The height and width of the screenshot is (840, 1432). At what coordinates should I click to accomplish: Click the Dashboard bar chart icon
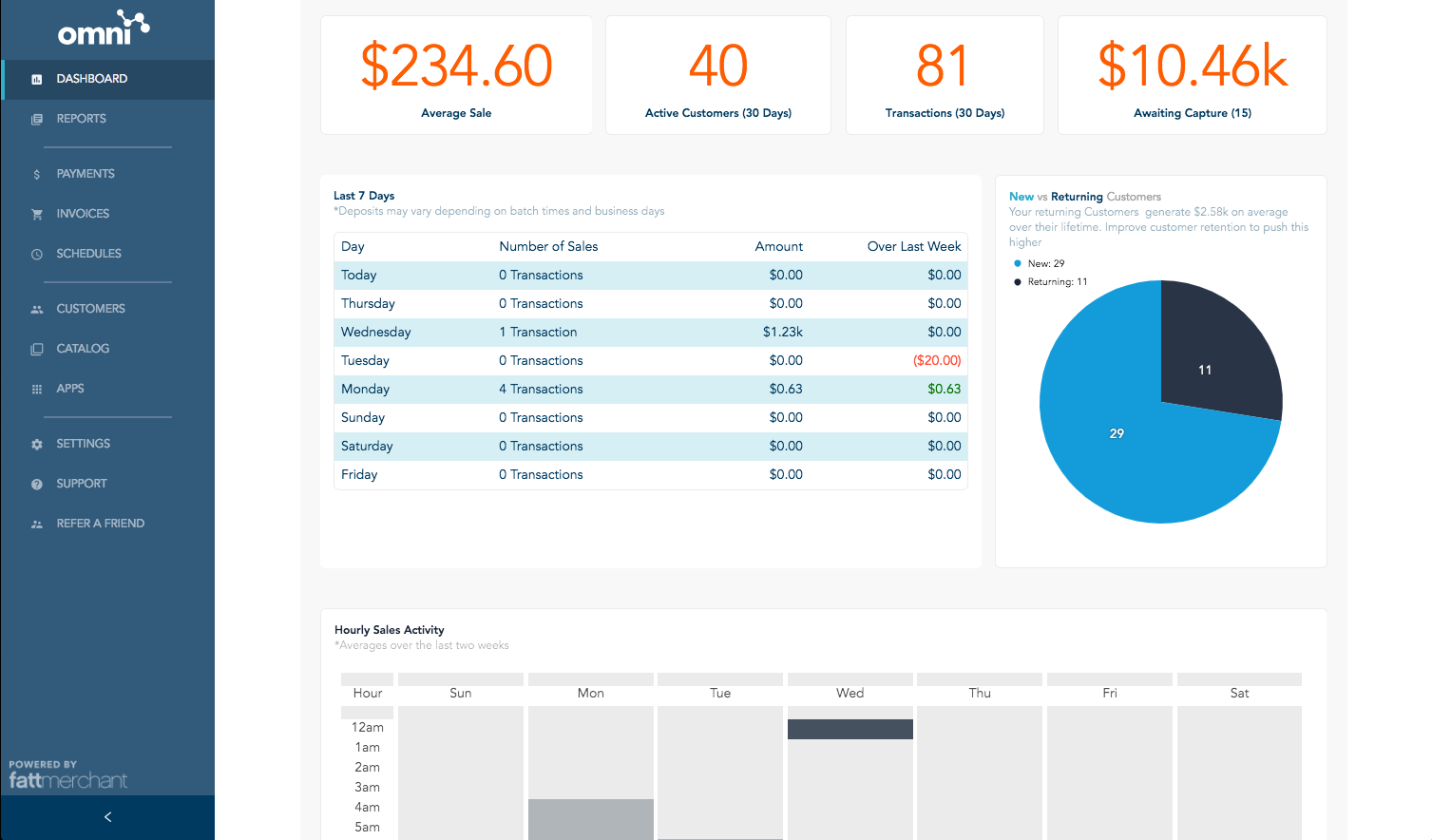click(x=37, y=80)
